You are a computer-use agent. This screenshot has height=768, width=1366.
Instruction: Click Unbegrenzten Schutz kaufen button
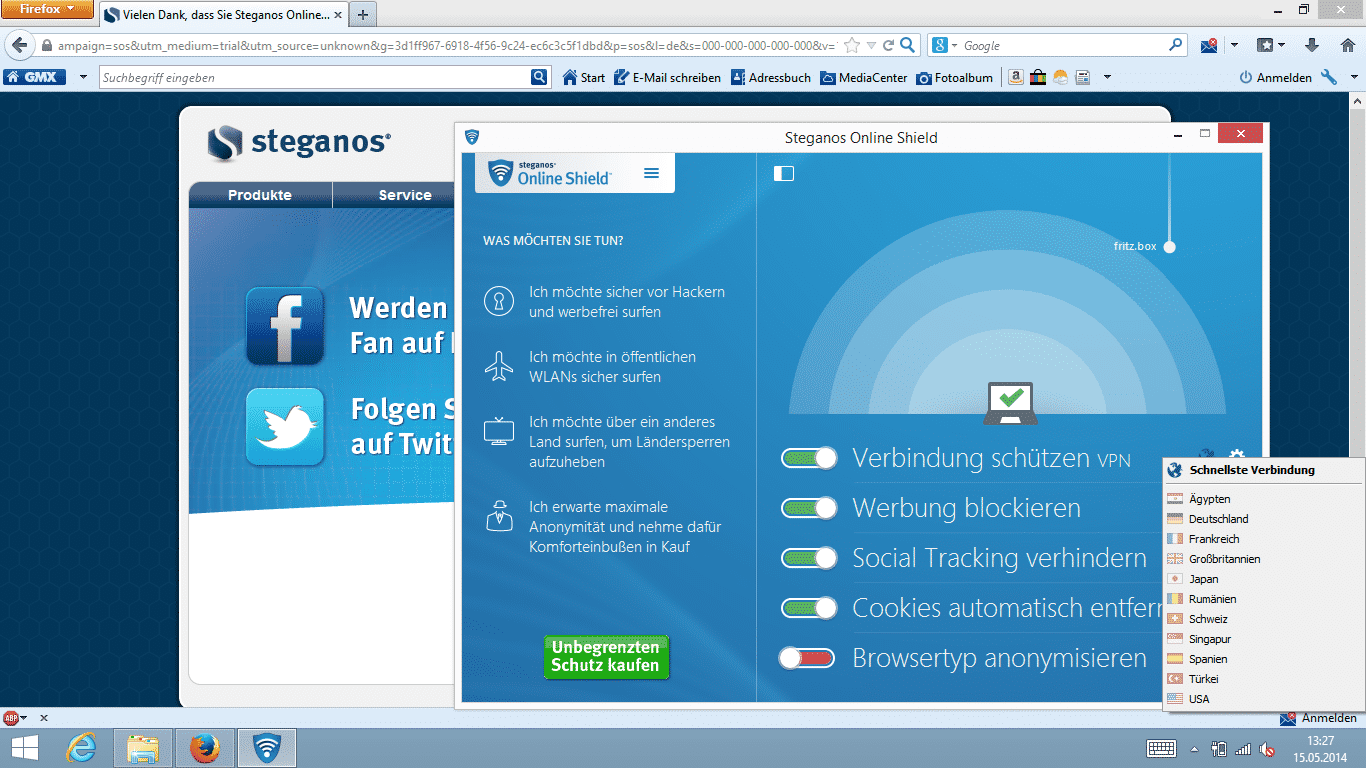[x=606, y=657]
